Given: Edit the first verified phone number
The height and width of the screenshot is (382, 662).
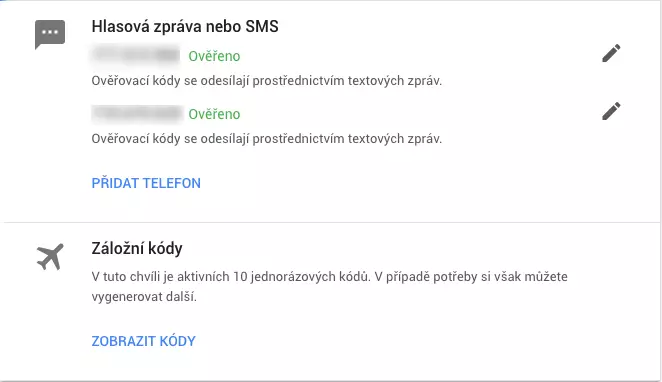Looking at the screenshot, I should point(611,53).
